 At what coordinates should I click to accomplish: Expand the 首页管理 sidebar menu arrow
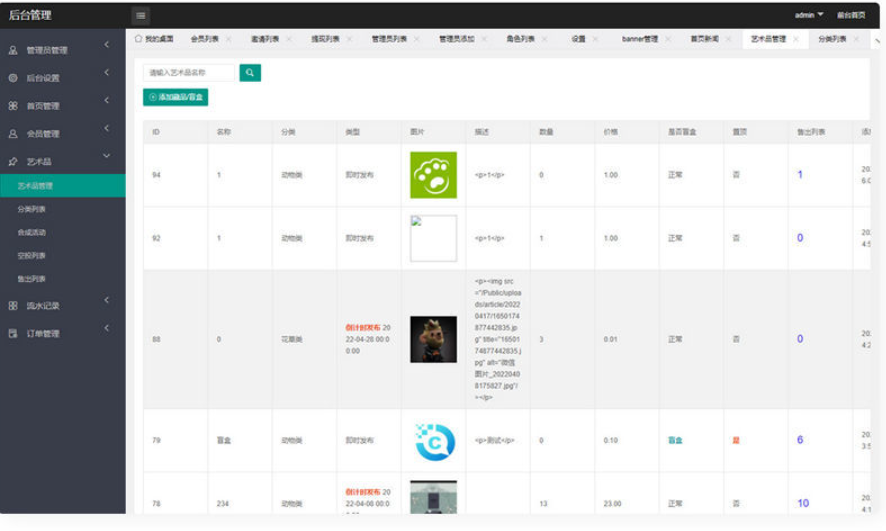107,100
